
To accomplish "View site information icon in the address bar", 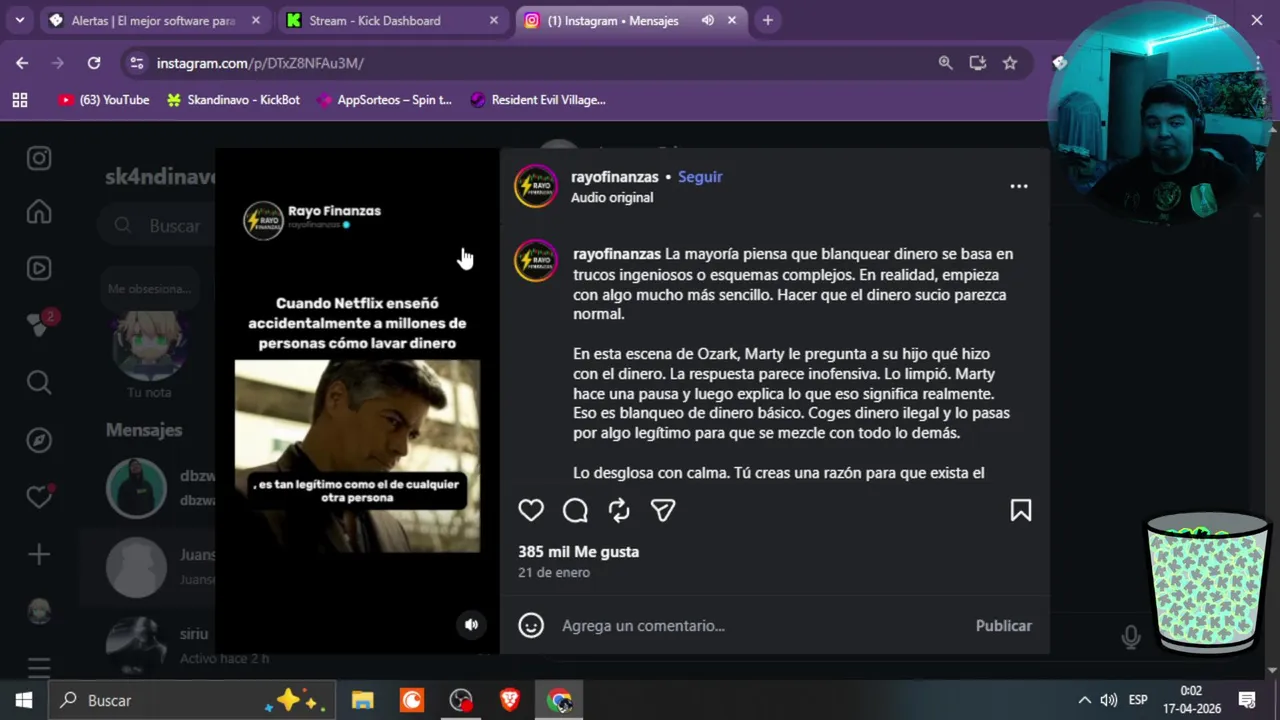I will point(137,63).
